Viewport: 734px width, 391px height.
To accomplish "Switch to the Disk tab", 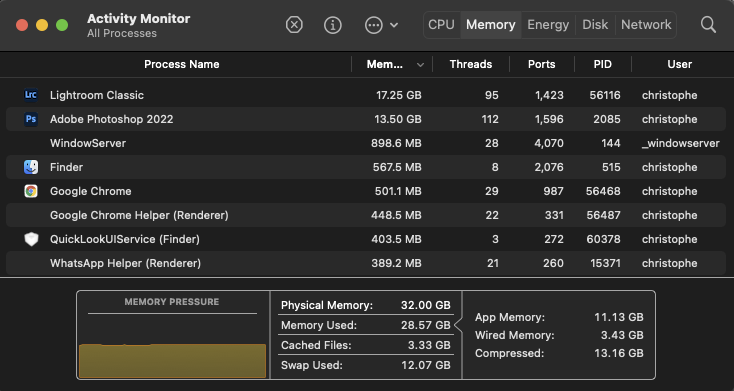I will coord(595,25).
